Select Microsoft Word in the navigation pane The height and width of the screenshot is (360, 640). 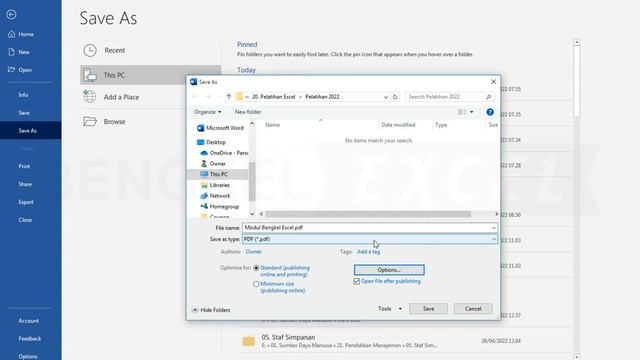220,128
